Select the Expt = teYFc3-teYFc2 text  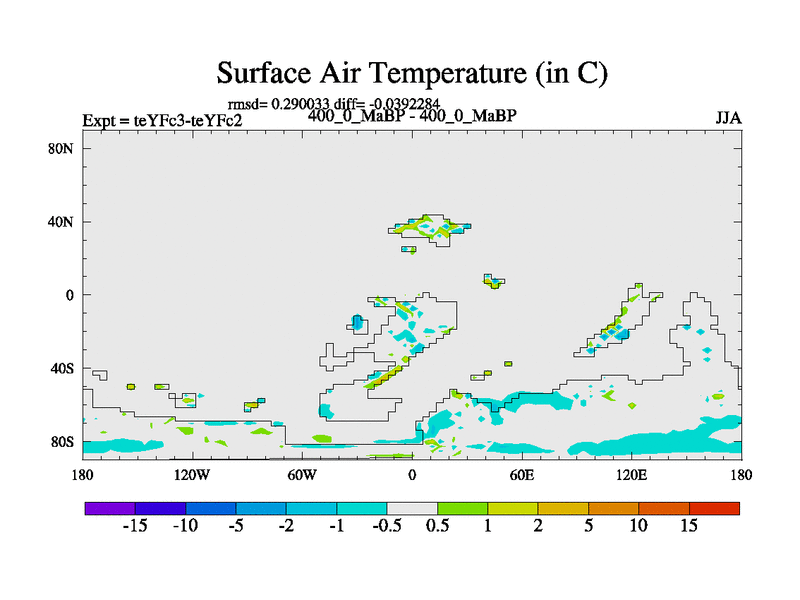(x=162, y=121)
